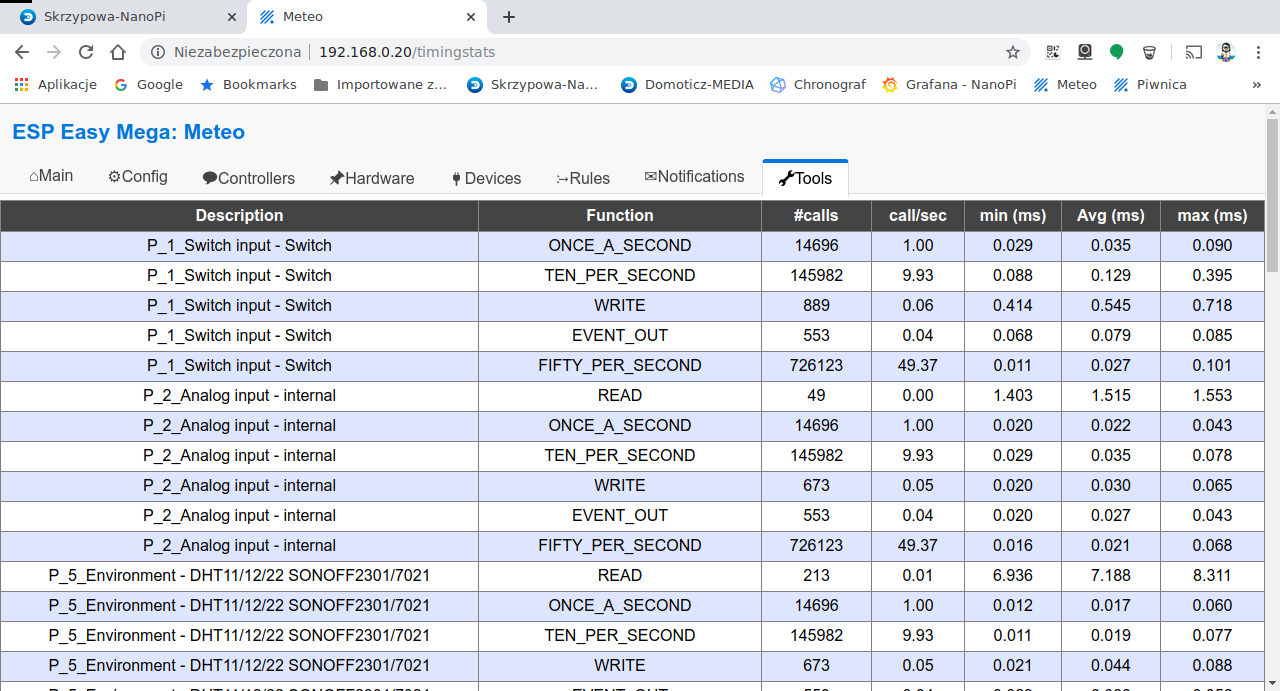Go back using browser back arrow
1280x691 pixels.
tap(22, 52)
